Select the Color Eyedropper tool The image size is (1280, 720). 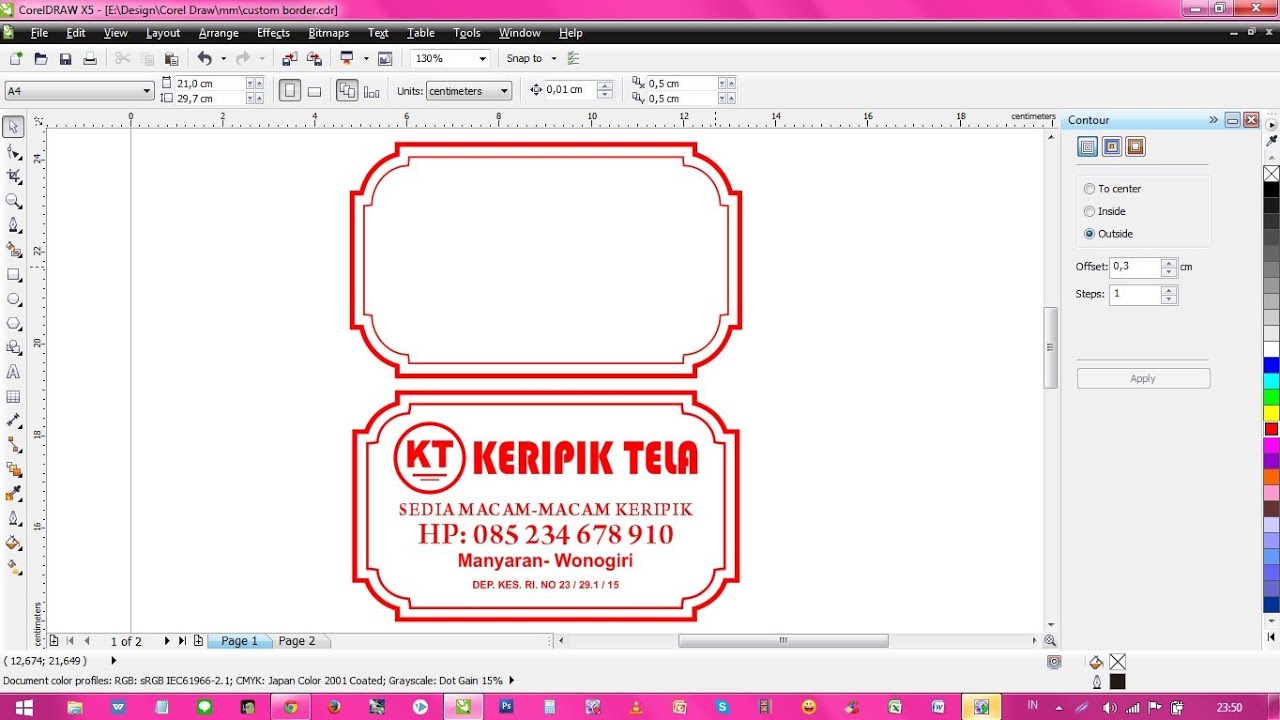pyautogui.click(x=13, y=494)
